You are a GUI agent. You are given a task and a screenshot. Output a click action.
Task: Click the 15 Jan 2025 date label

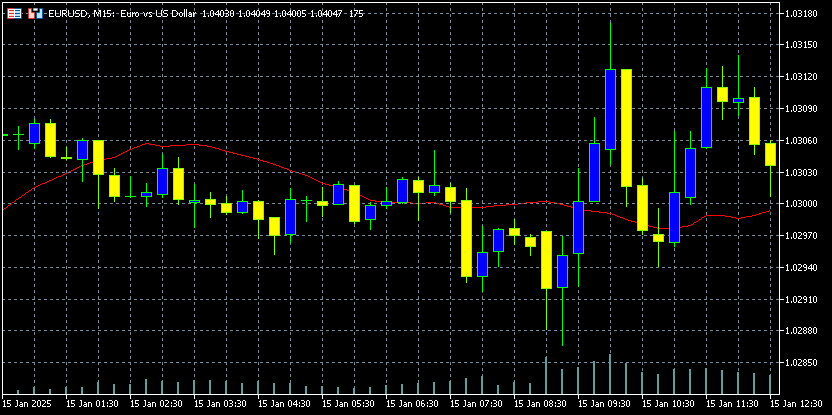point(26,404)
